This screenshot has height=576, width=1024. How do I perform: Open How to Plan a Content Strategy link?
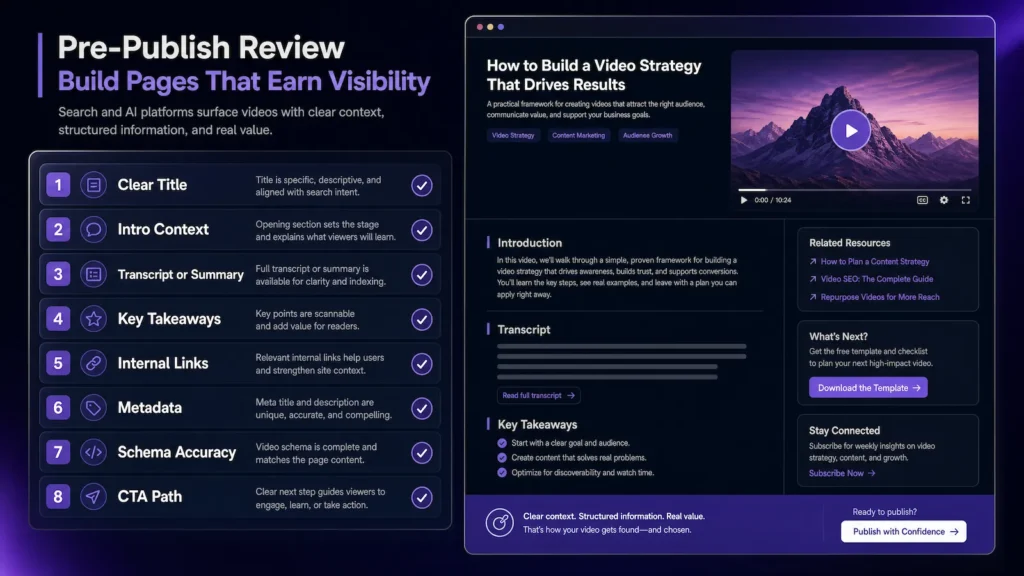point(874,262)
